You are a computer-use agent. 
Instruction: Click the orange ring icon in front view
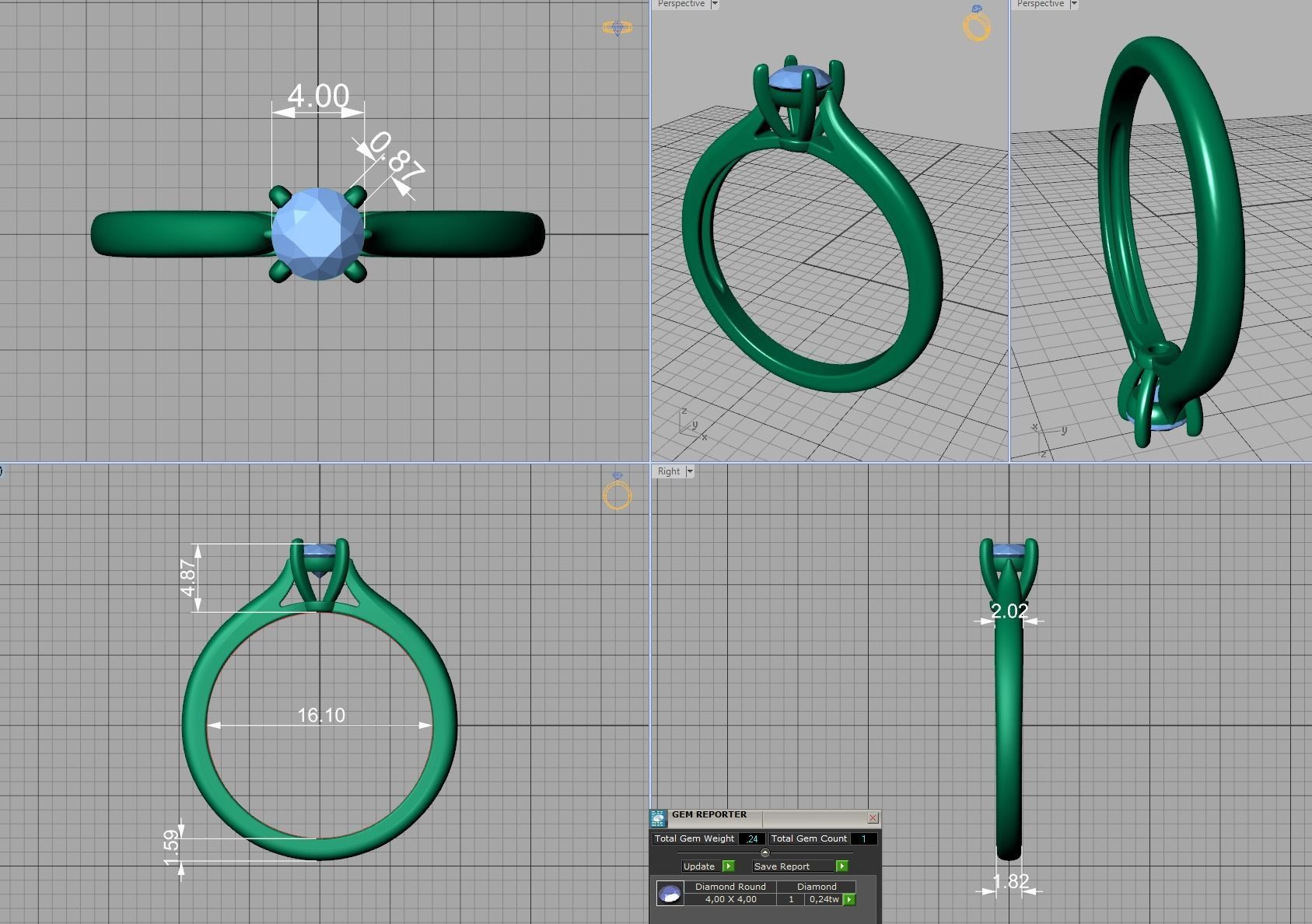pos(617,492)
